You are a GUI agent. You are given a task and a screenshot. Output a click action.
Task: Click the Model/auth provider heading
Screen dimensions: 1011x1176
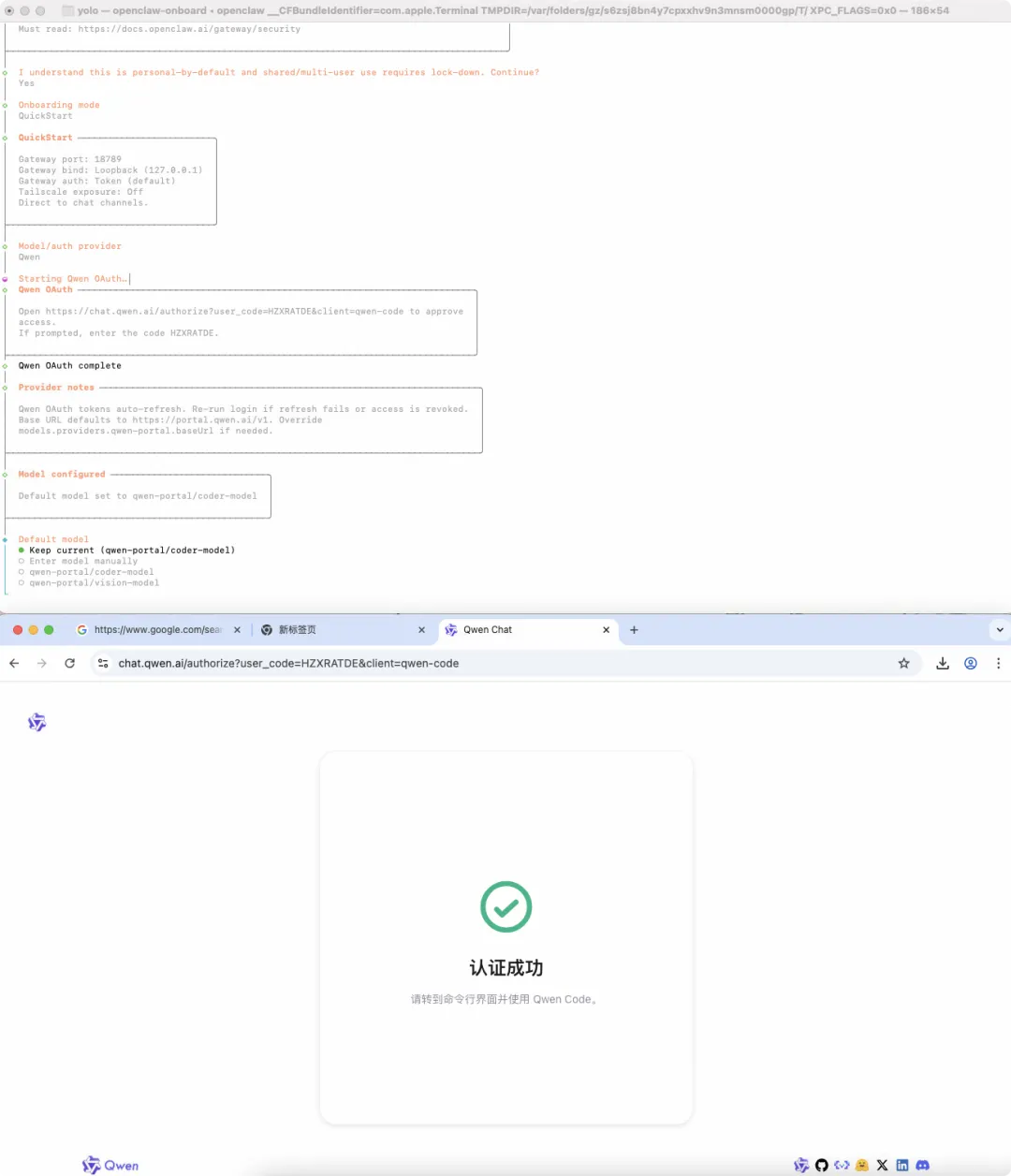click(70, 246)
